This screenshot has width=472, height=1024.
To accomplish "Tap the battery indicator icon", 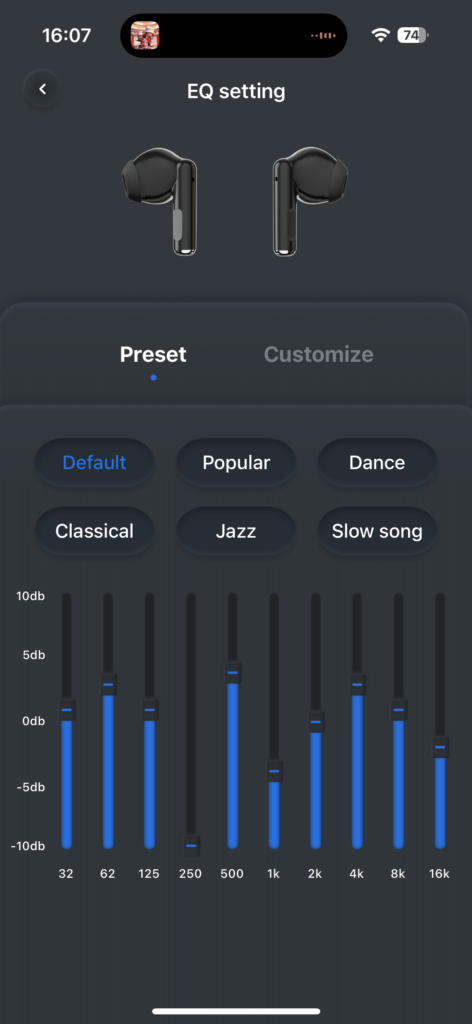I will (x=413, y=35).
